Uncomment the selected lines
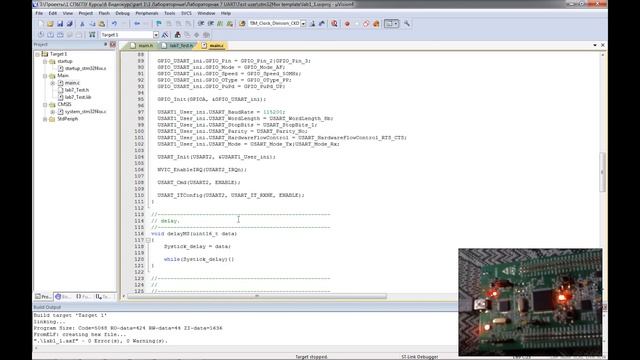Viewport: 640px width, 360px height. (229, 24)
